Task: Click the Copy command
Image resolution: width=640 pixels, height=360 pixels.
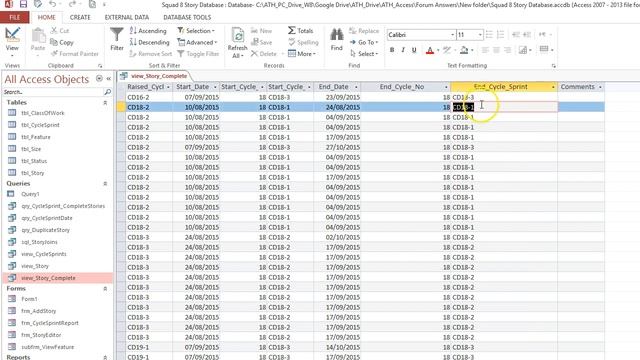Action: pos(62,42)
